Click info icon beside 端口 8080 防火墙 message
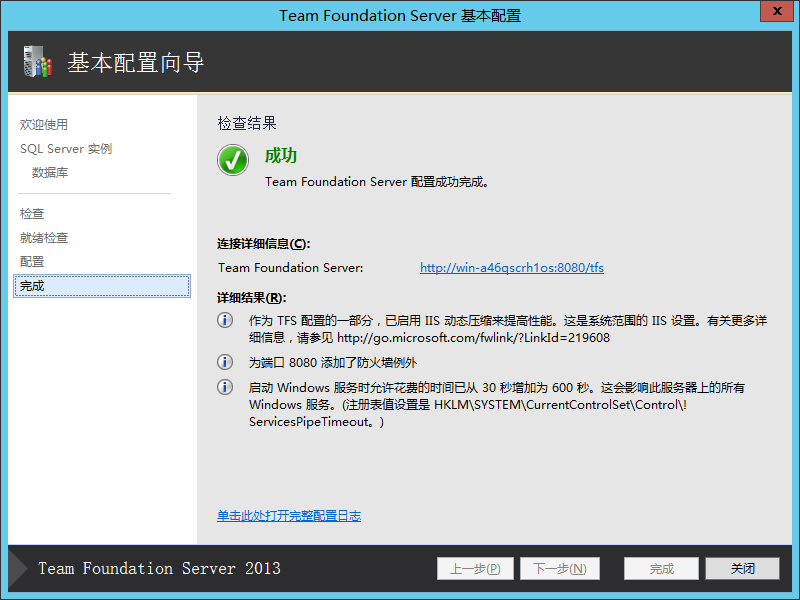The height and width of the screenshot is (600, 800). point(225,362)
